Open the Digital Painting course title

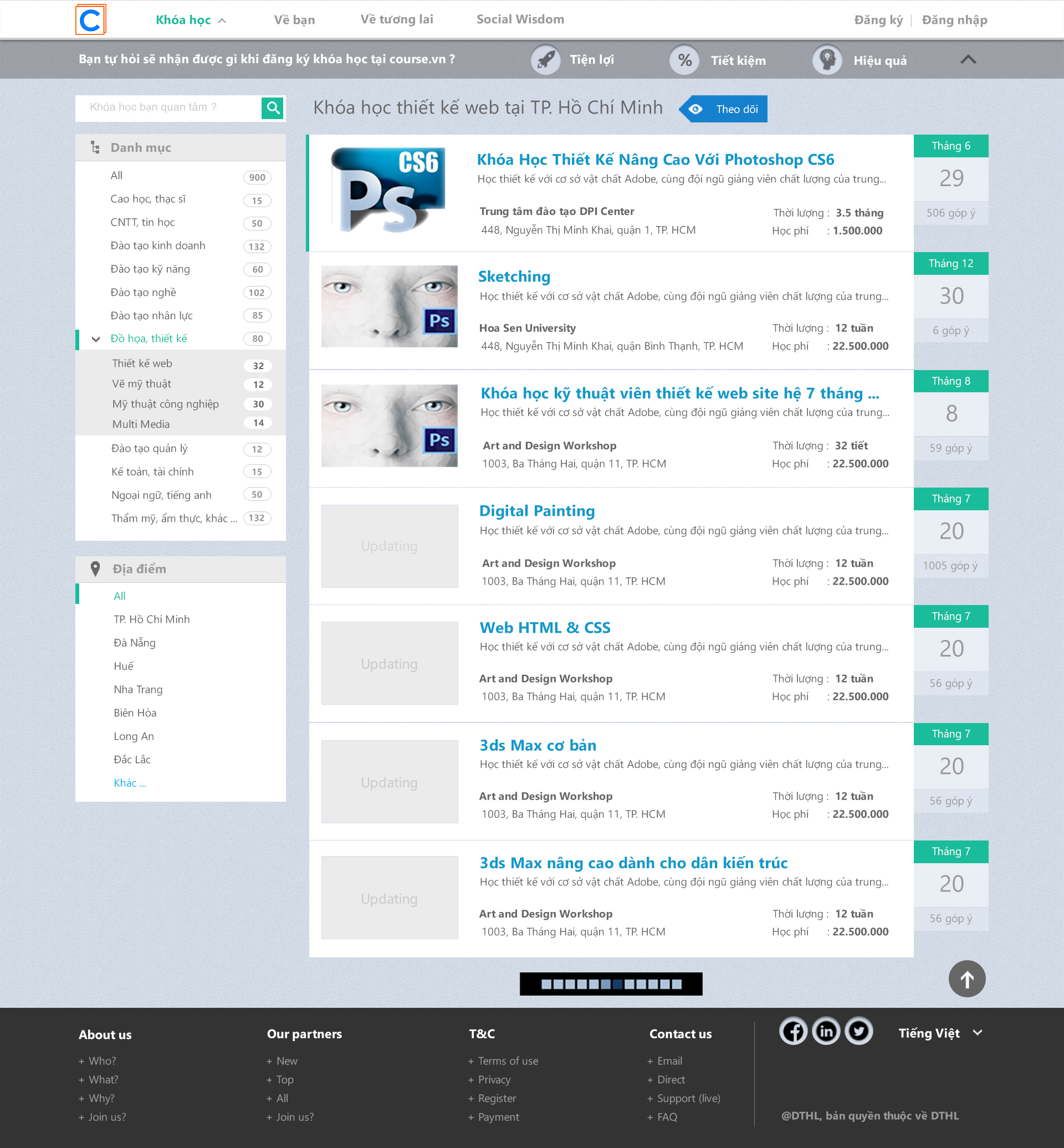click(536, 511)
